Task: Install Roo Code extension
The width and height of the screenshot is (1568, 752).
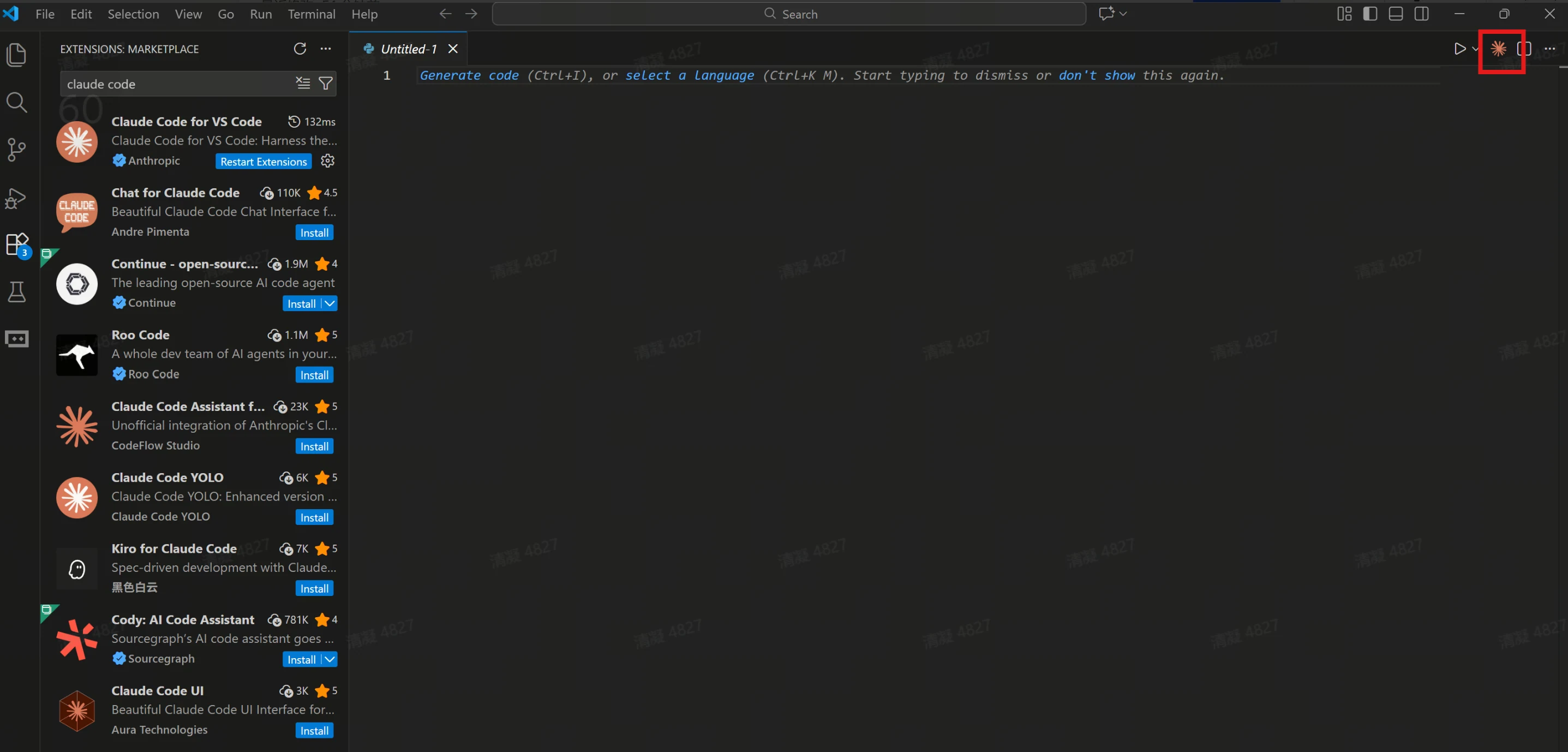Action: click(x=314, y=375)
